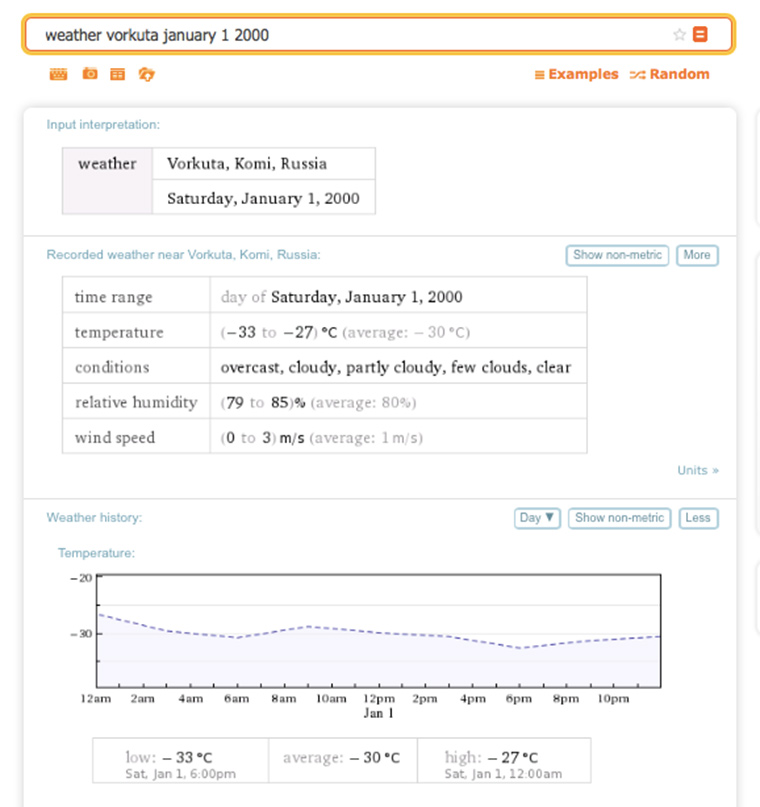The width and height of the screenshot is (760, 807).
Task: Select the Vorkuta, Komi, Russia interpretation cell
Action: click(263, 164)
